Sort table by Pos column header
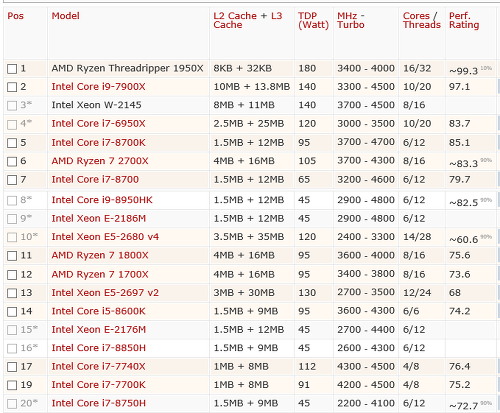This screenshot has height=413, width=500. (x=15, y=16)
